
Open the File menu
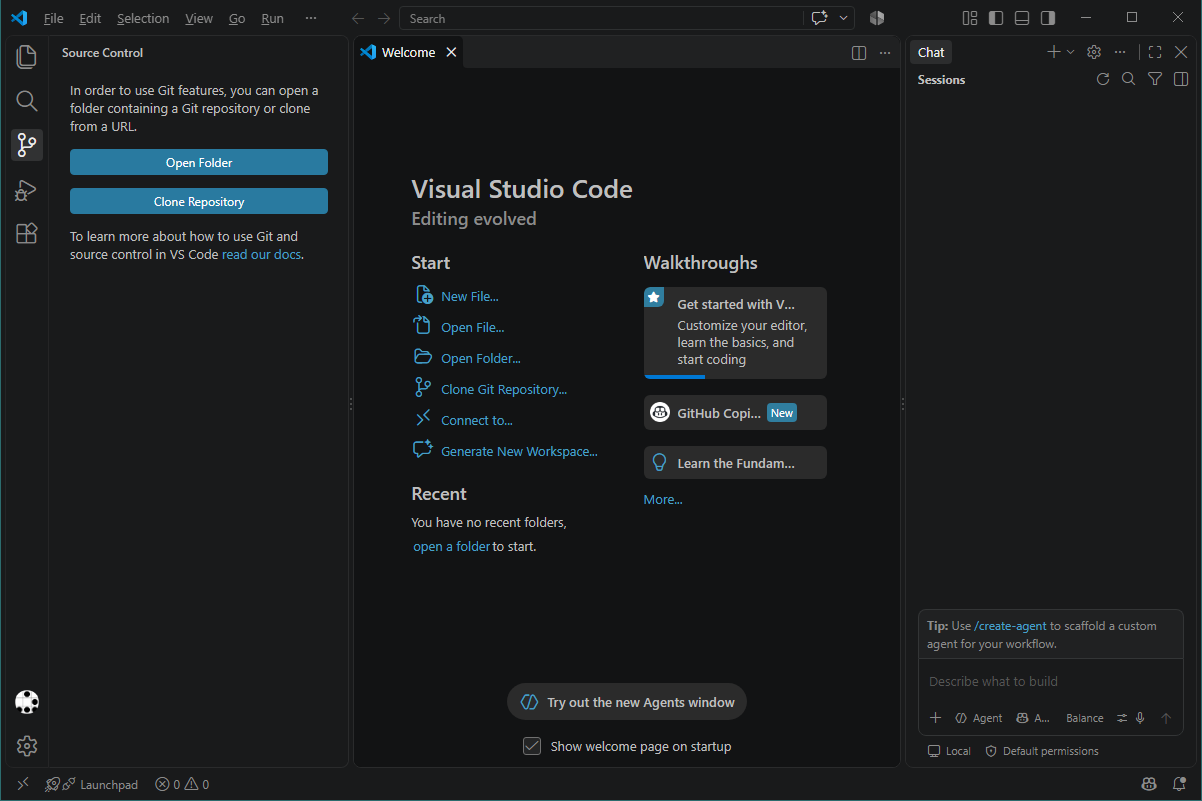[x=54, y=18]
